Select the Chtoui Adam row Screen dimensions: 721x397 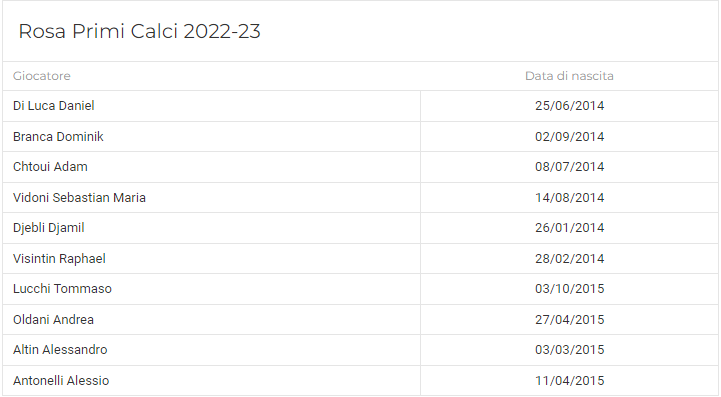[x=360, y=167]
